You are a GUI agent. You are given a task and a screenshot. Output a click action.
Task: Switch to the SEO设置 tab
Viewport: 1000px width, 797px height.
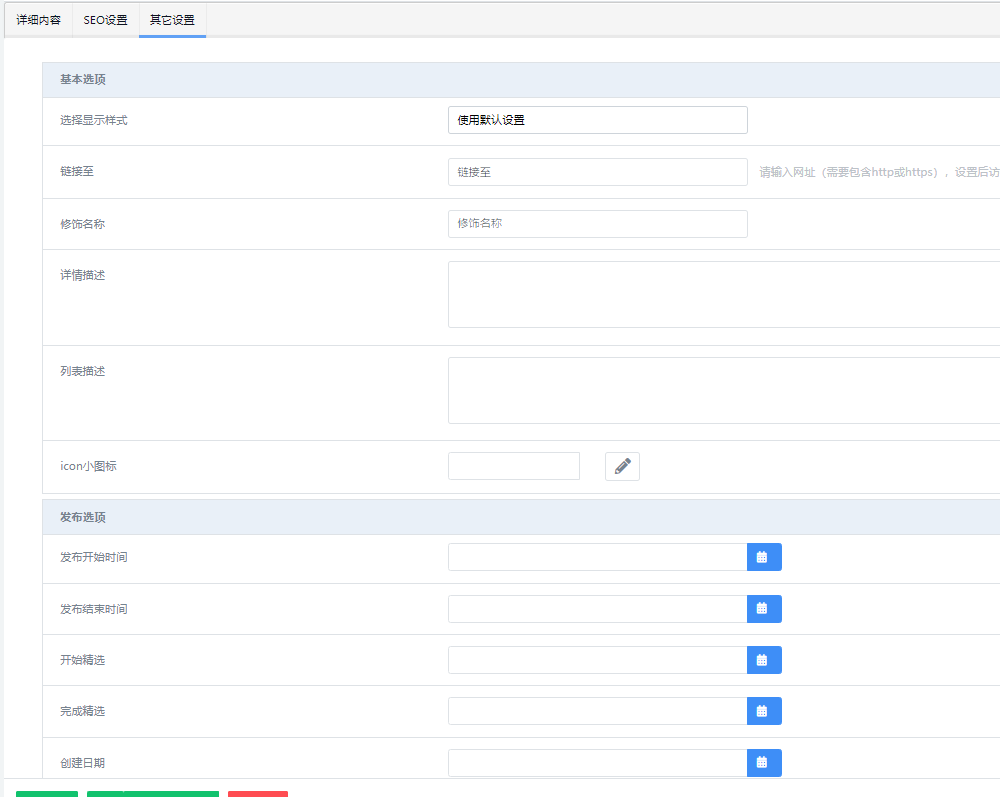105,20
